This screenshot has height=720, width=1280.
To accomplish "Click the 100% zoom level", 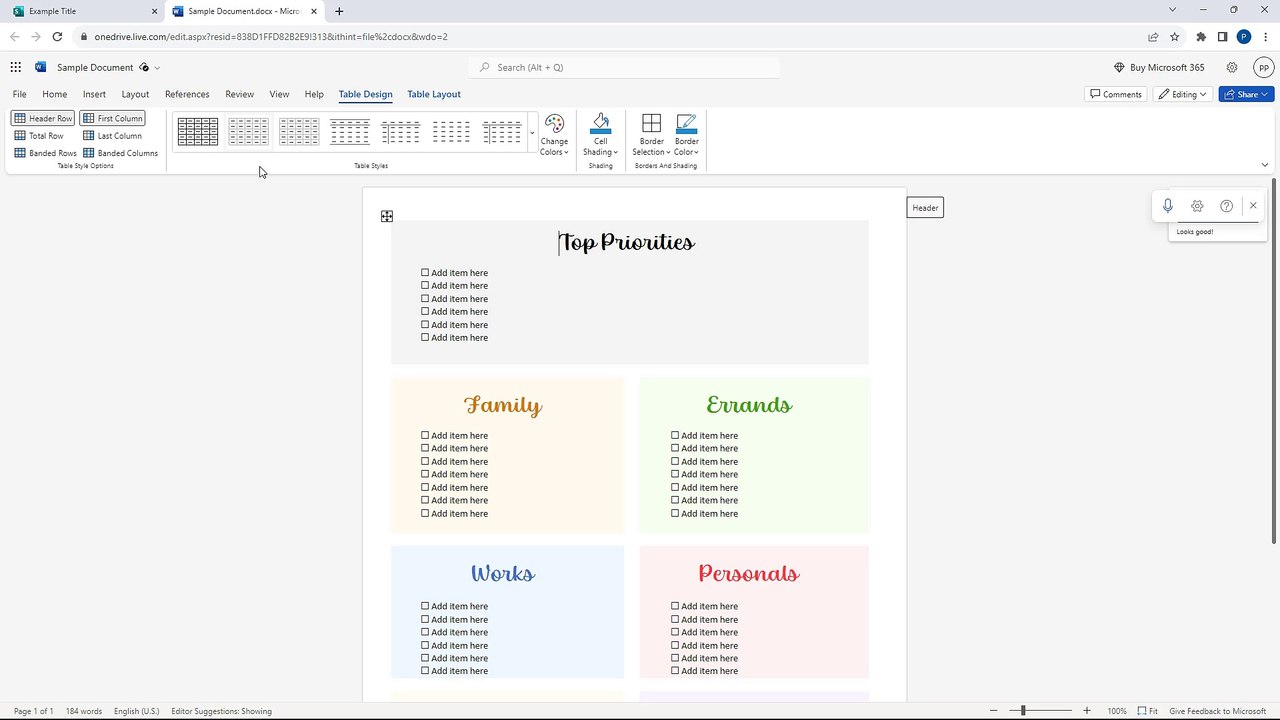I will tap(1117, 711).
